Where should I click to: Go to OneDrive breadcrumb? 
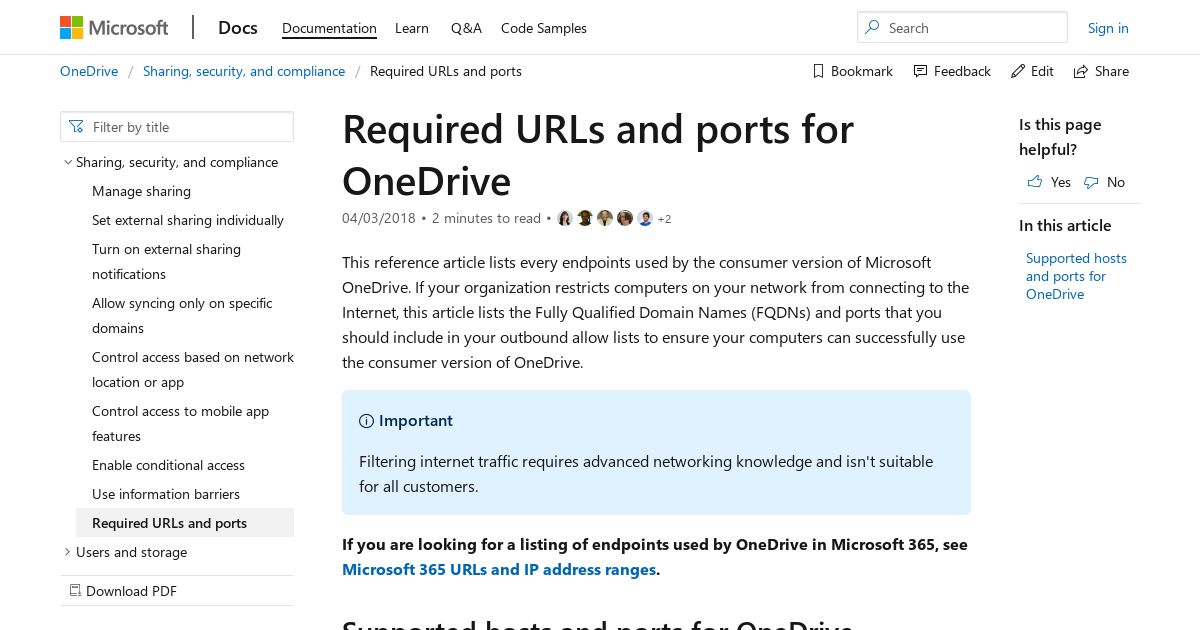coord(89,71)
